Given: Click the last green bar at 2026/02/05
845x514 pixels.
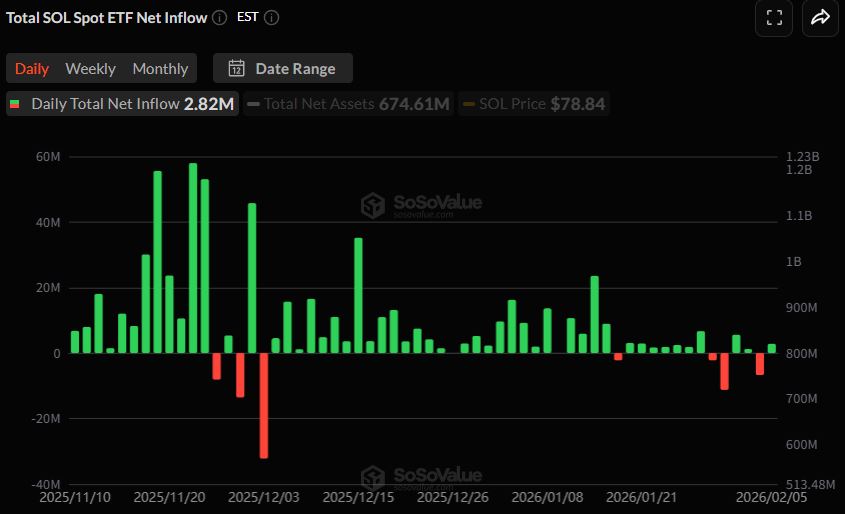Looking at the screenshot, I should [772, 348].
